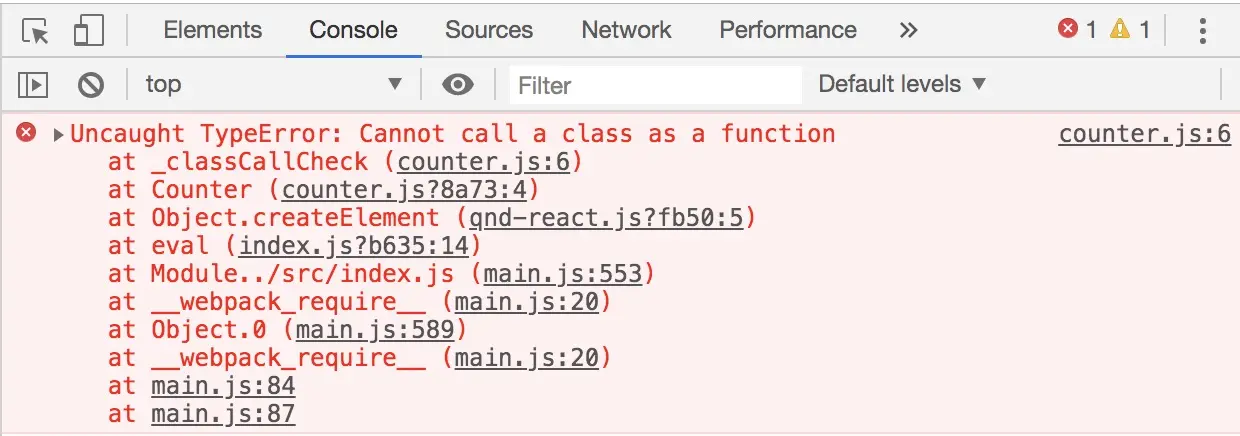Open the three-dot DevTools menu
Screen dimensions: 1240x436
[1203, 31]
